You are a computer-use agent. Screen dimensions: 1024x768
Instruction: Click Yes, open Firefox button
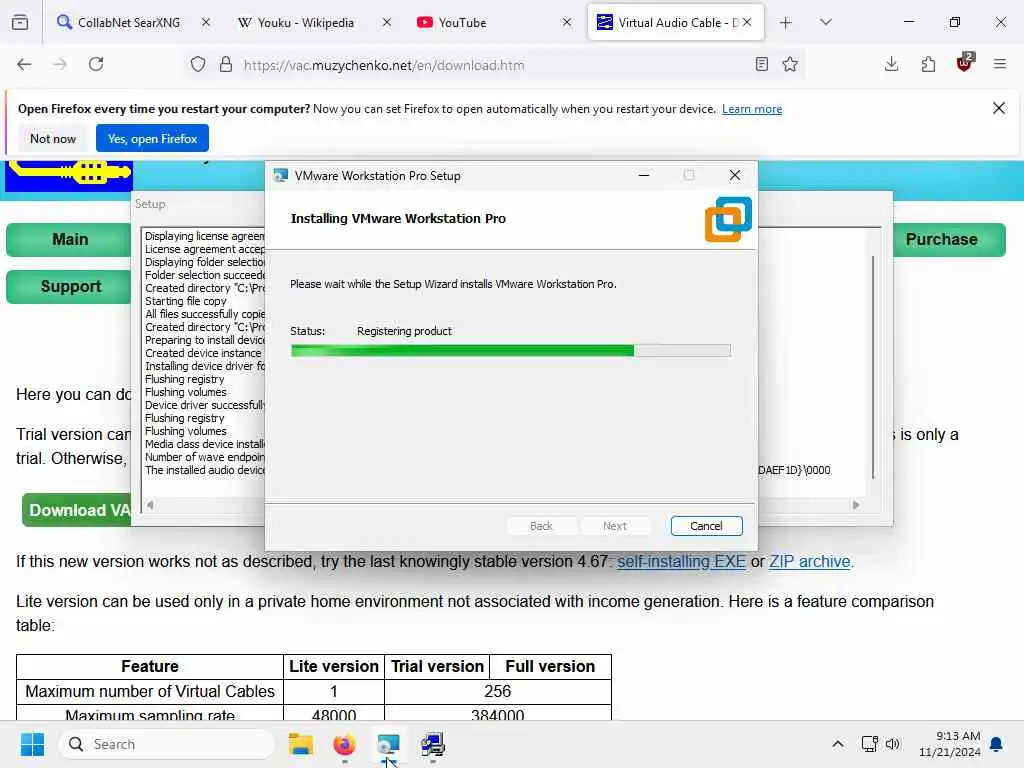click(152, 138)
